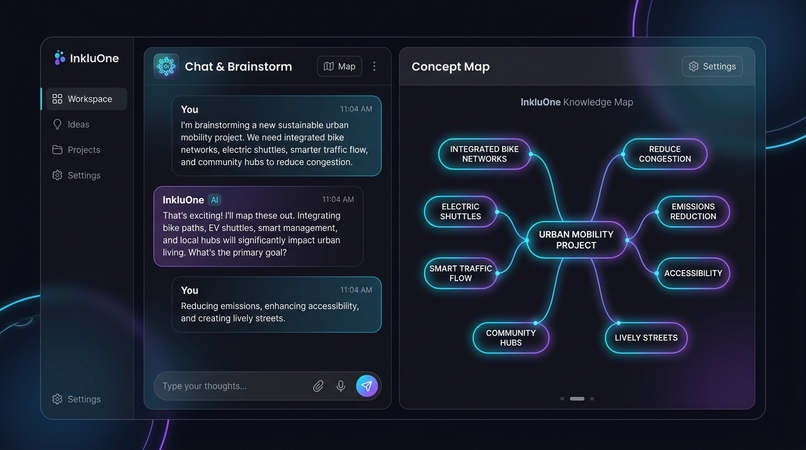This screenshot has height=450, width=806.
Task: Click the gear icon below Projects
Action: [57, 175]
